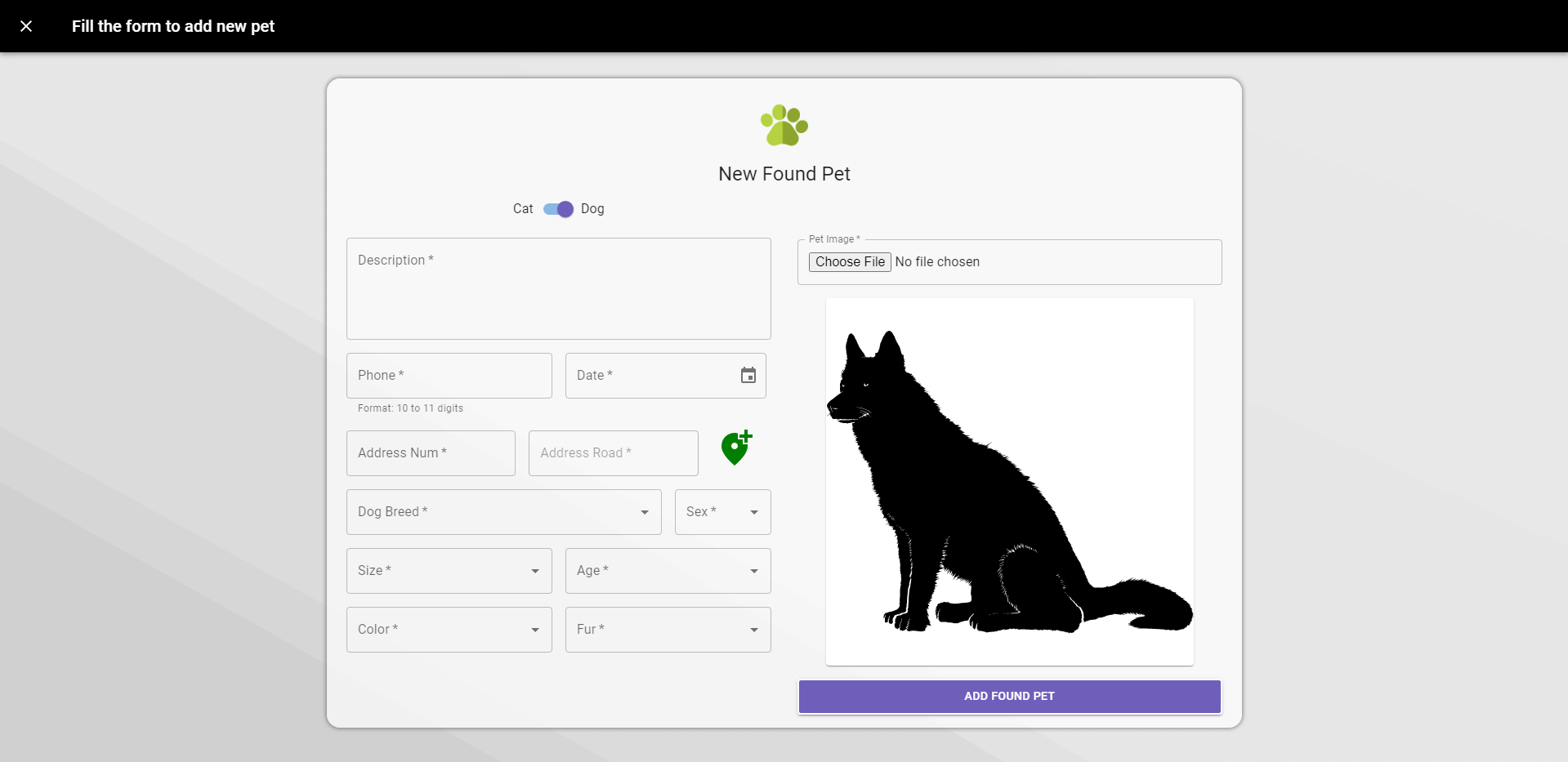Select the 'Fill the form' header title
Viewport: 1568px width, 762px height.
click(173, 26)
